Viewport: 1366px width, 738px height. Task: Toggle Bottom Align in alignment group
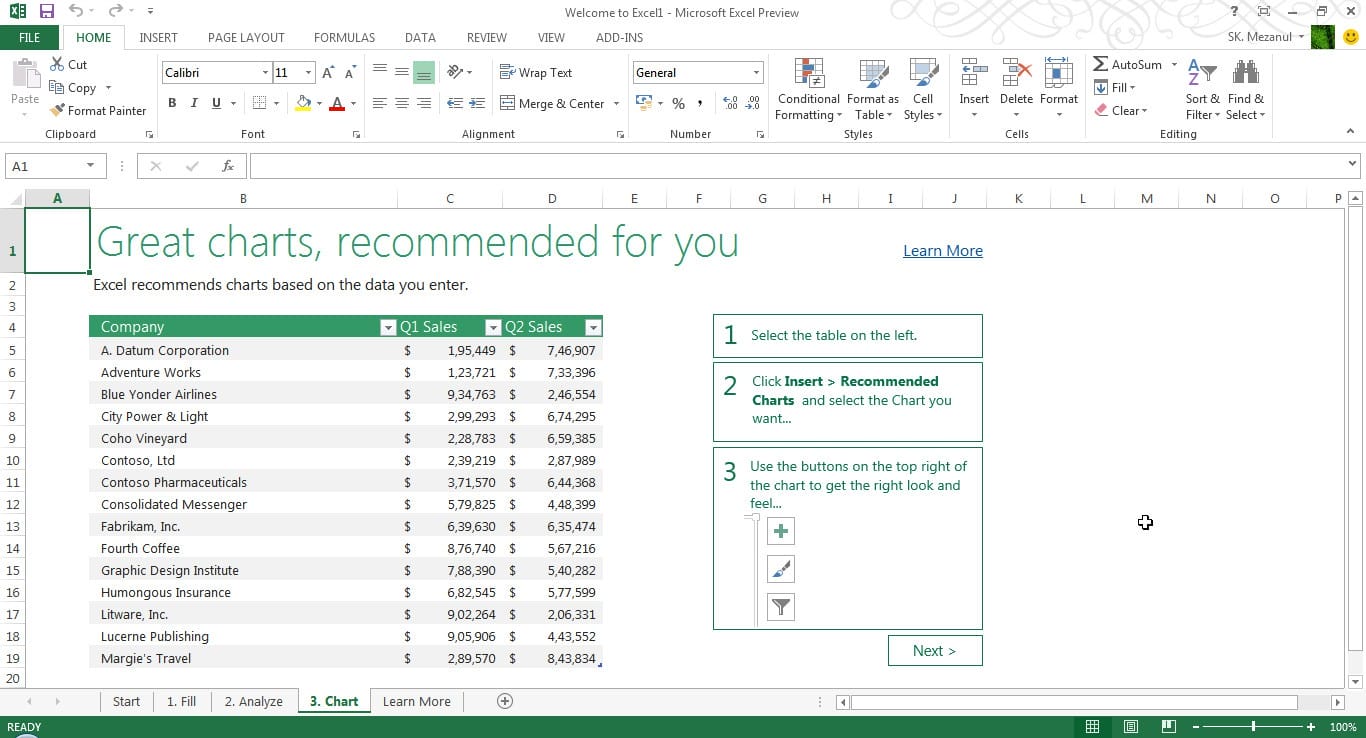[x=424, y=72]
